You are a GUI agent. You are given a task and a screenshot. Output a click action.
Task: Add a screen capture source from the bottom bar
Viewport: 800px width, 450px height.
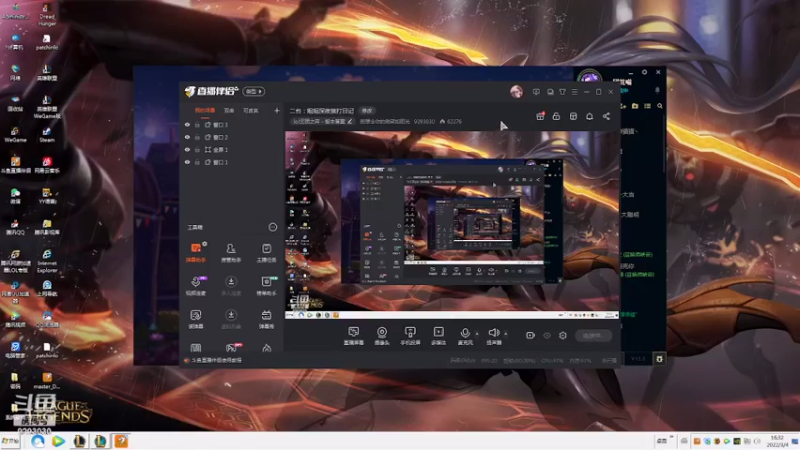(x=354, y=336)
